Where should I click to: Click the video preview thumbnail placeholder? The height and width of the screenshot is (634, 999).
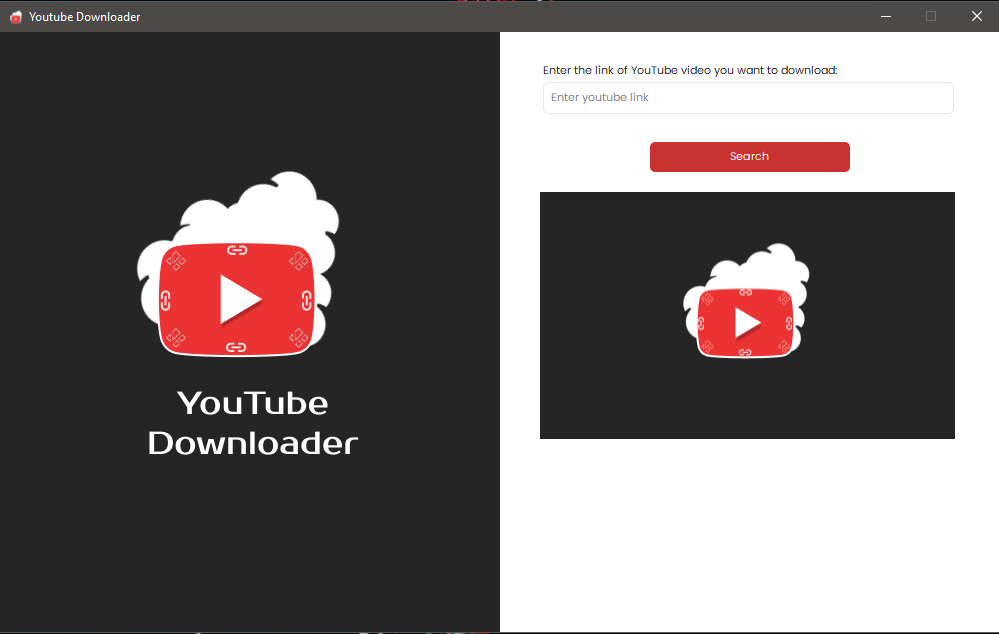[747, 315]
